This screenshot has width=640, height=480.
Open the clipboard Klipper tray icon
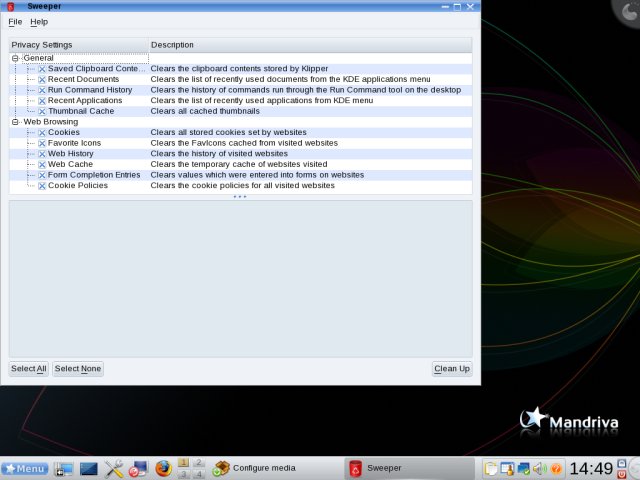pos(491,468)
